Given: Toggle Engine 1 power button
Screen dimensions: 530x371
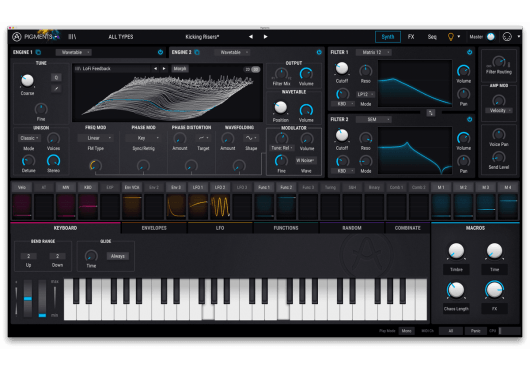Looking at the screenshot, I should (160, 52).
